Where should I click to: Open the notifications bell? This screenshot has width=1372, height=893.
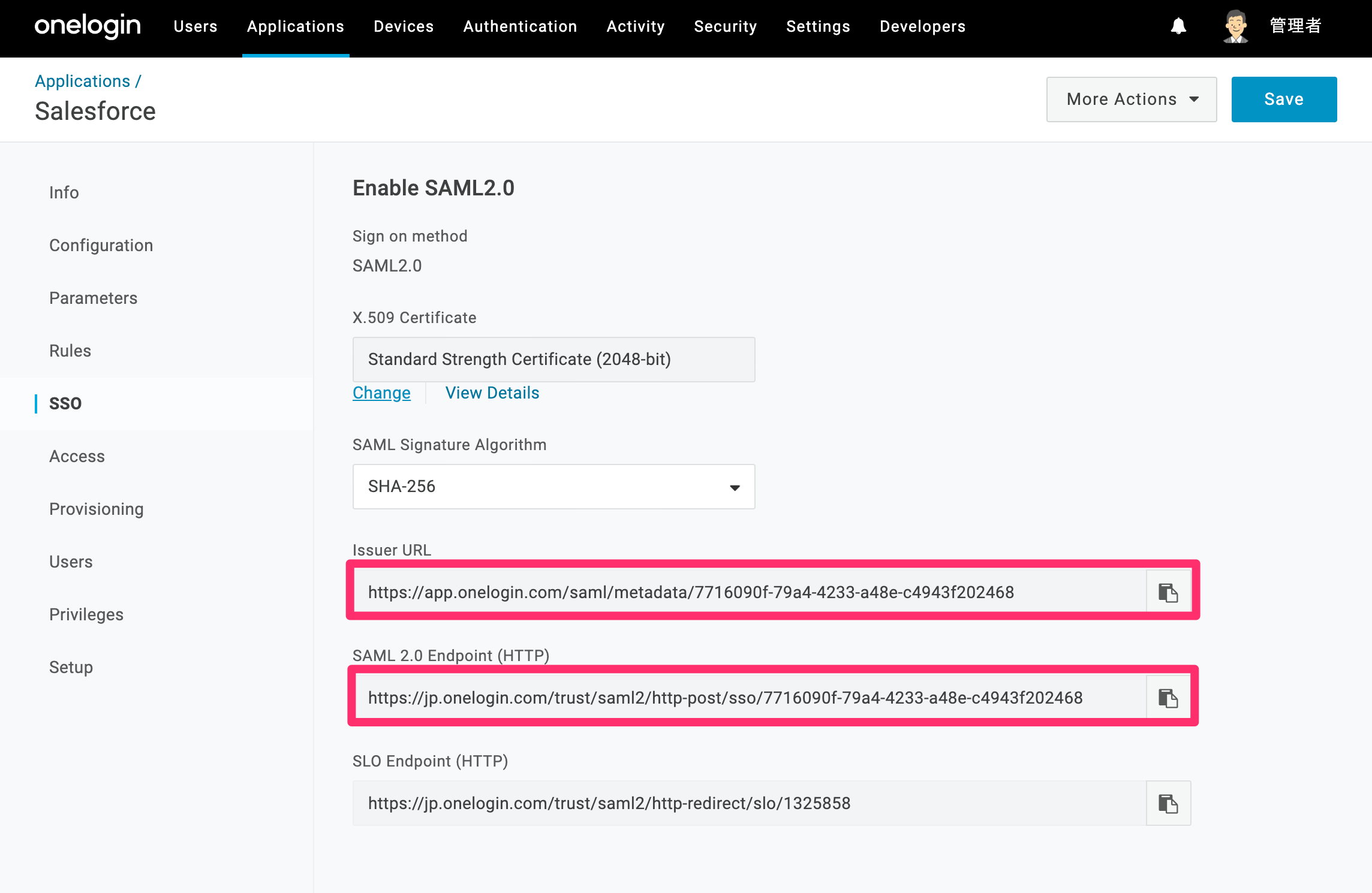click(1178, 26)
